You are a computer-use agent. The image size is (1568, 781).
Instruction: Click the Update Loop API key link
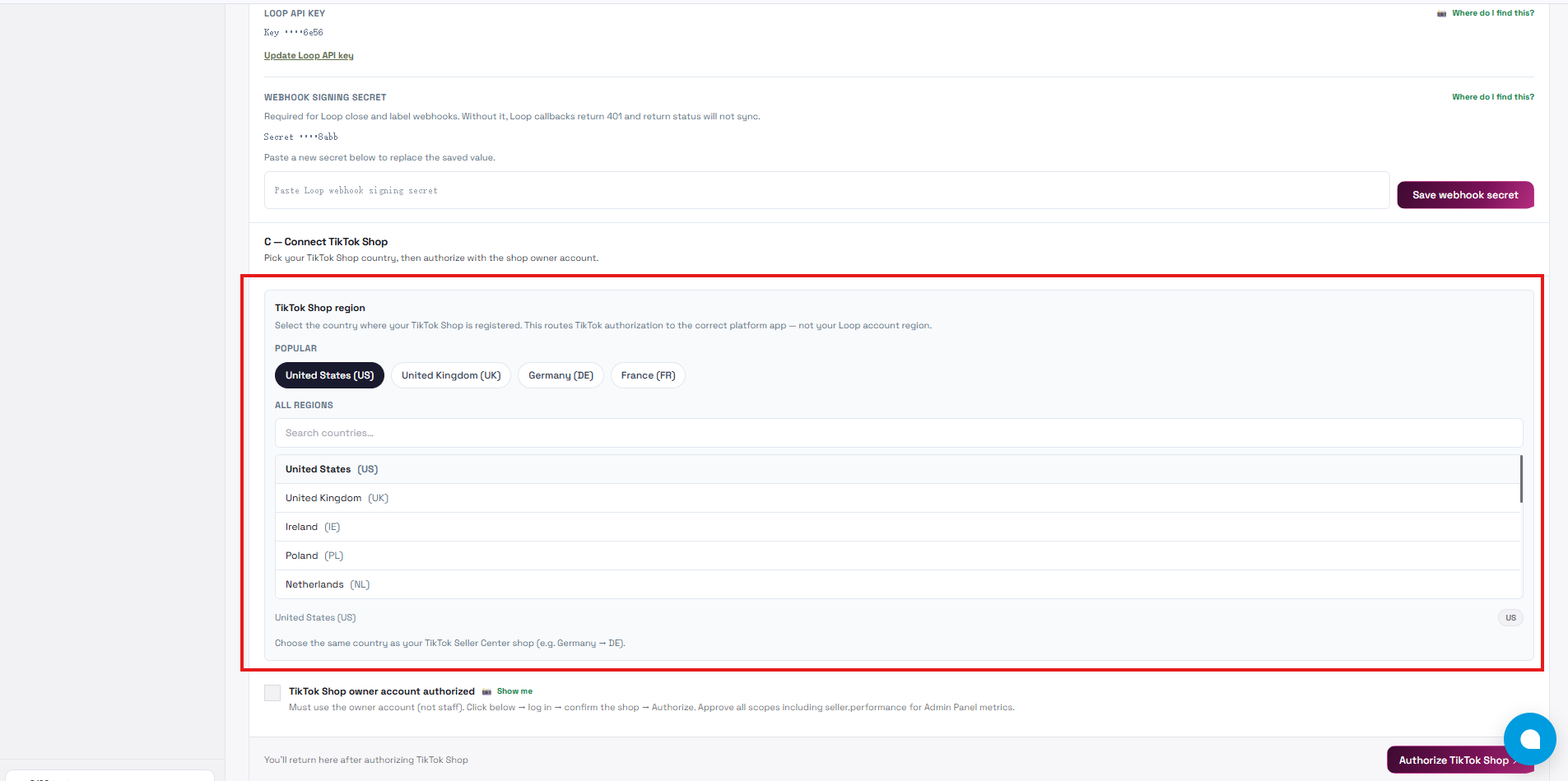click(309, 56)
